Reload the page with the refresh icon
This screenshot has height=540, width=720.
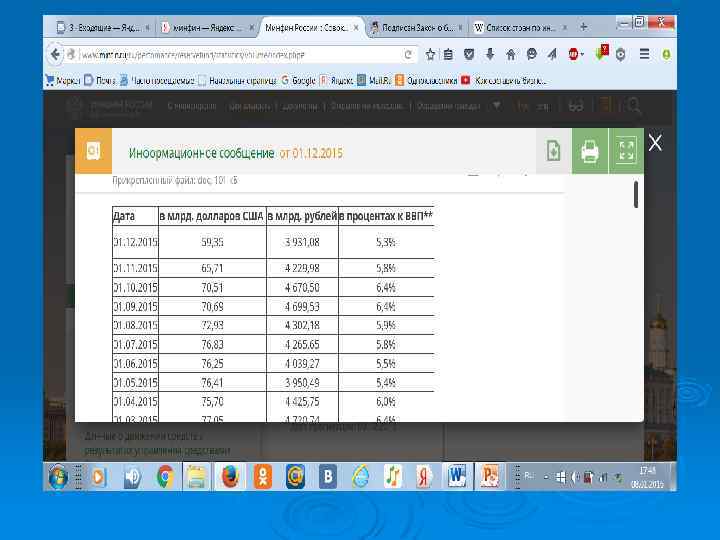click(x=408, y=55)
